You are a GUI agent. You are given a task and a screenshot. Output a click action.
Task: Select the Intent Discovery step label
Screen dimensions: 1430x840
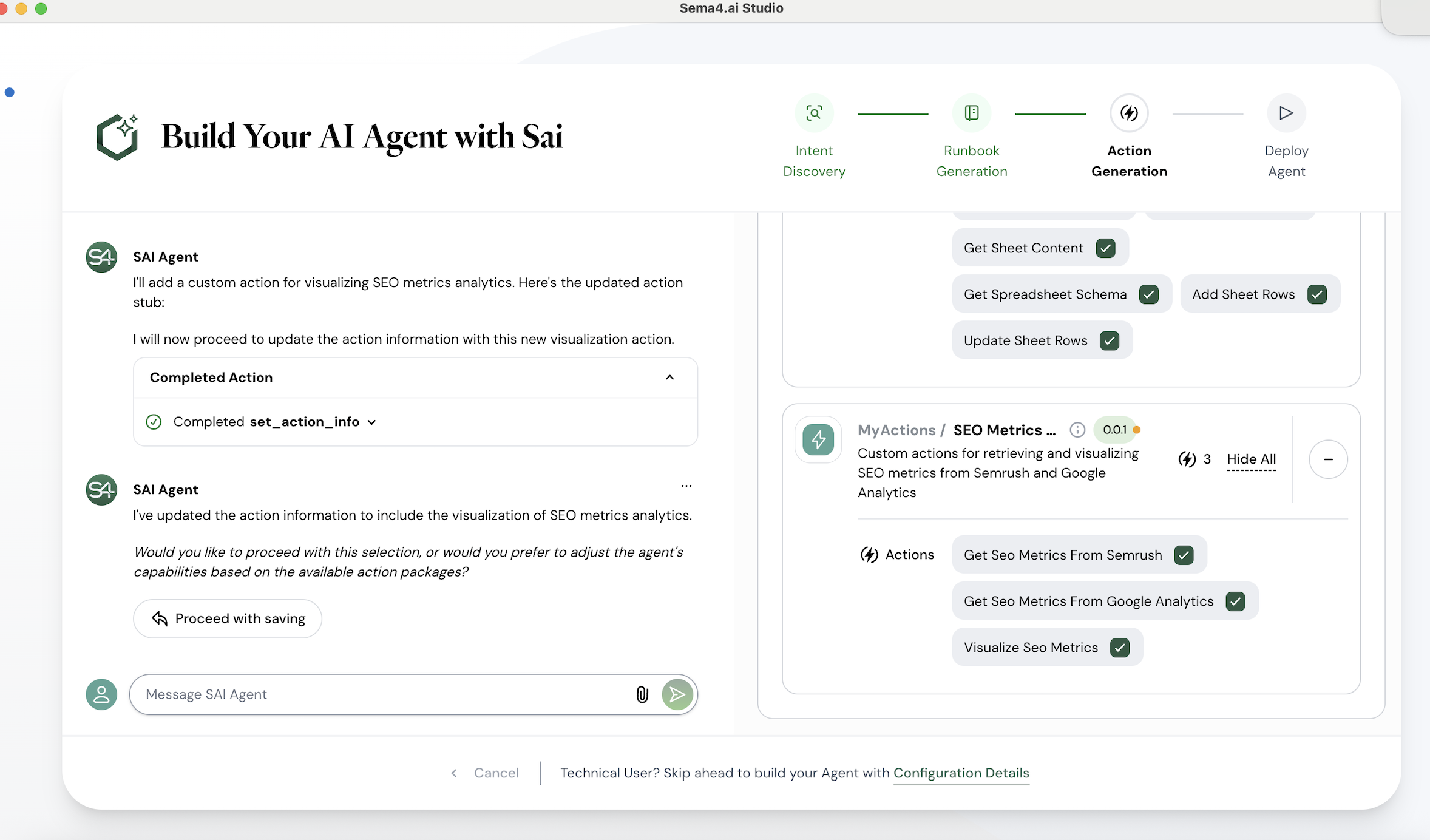[814, 161]
